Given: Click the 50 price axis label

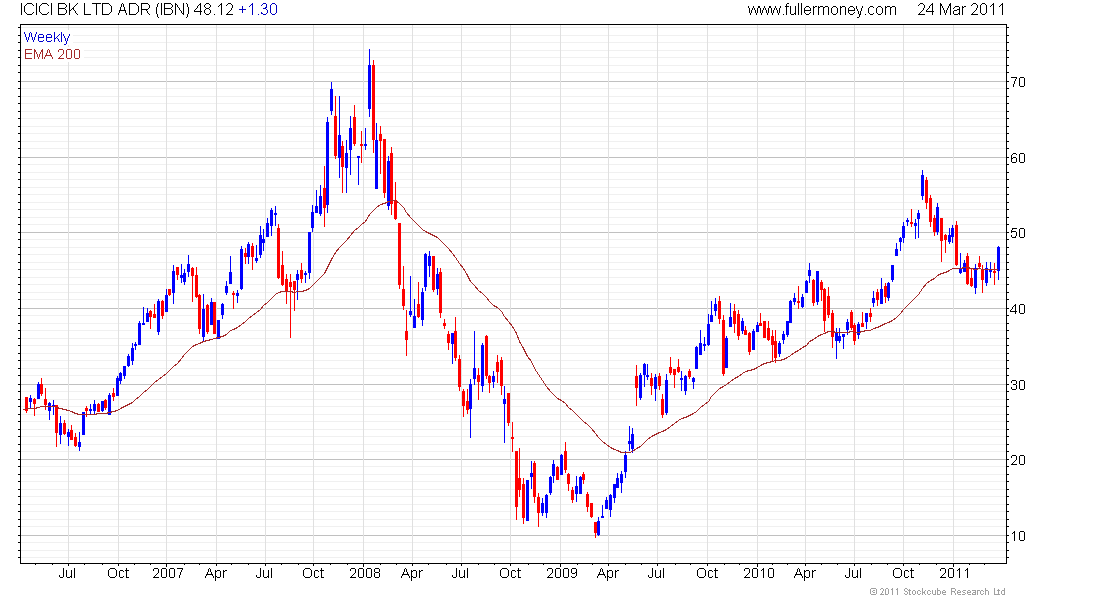Looking at the screenshot, I should (1017, 233).
